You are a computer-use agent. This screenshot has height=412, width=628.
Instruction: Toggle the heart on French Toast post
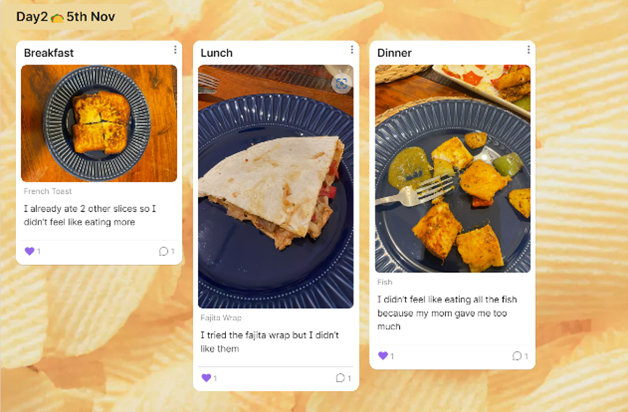point(30,251)
